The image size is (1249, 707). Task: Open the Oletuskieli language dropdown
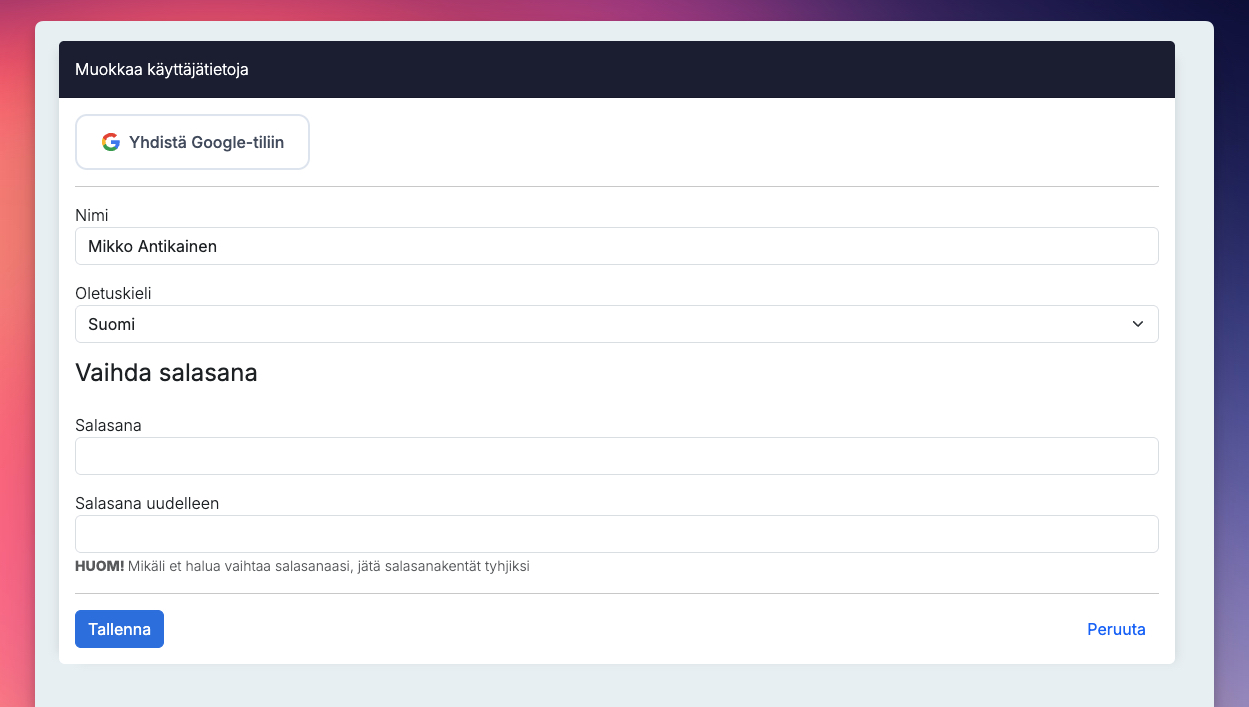(616, 324)
